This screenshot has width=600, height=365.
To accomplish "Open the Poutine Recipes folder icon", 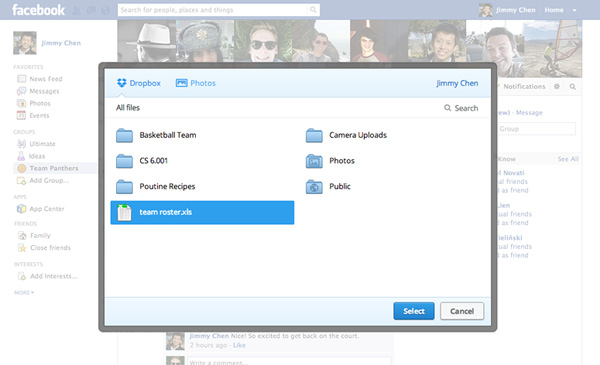I will coord(124,187).
